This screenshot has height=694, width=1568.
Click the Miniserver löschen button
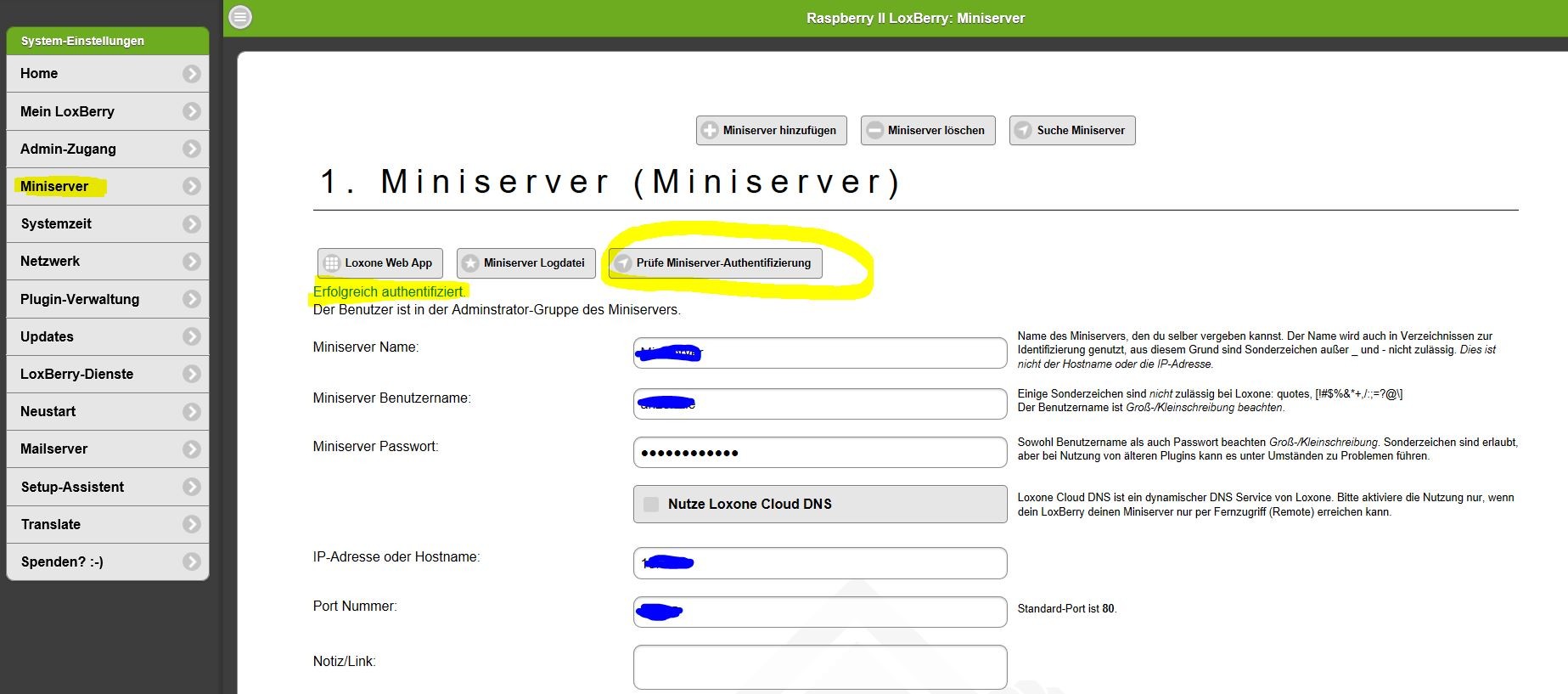pyautogui.click(x=928, y=131)
